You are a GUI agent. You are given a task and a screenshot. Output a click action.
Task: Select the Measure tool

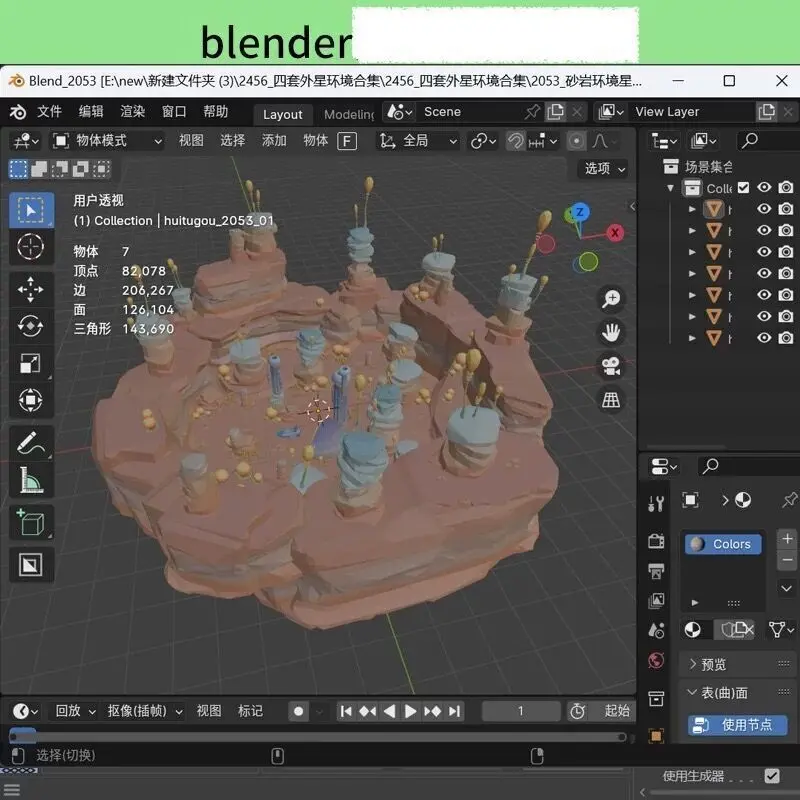tap(31, 480)
